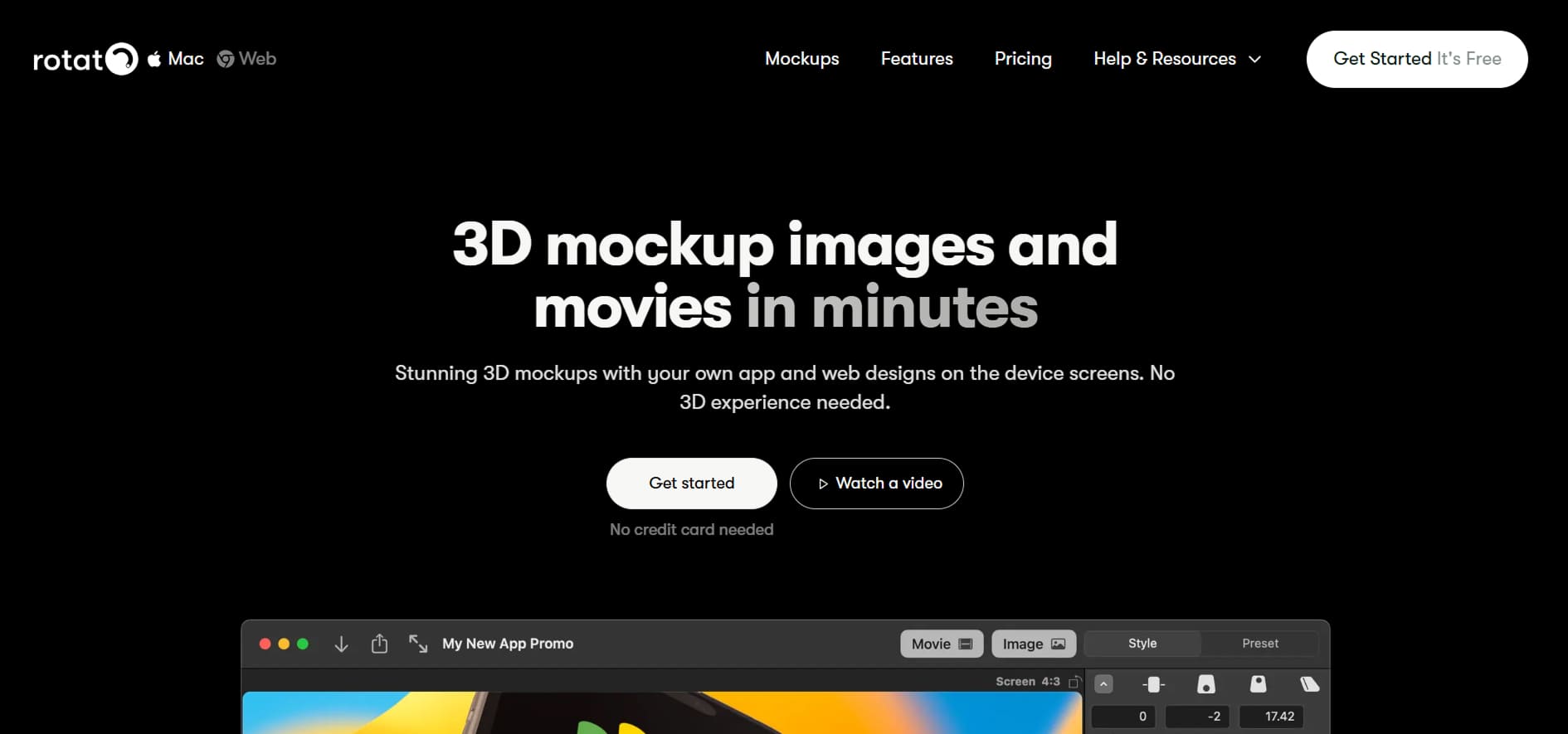The width and height of the screenshot is (1568, 734).
Task: Click the Rotato logo in header
Action: click(x=85, y=59)
